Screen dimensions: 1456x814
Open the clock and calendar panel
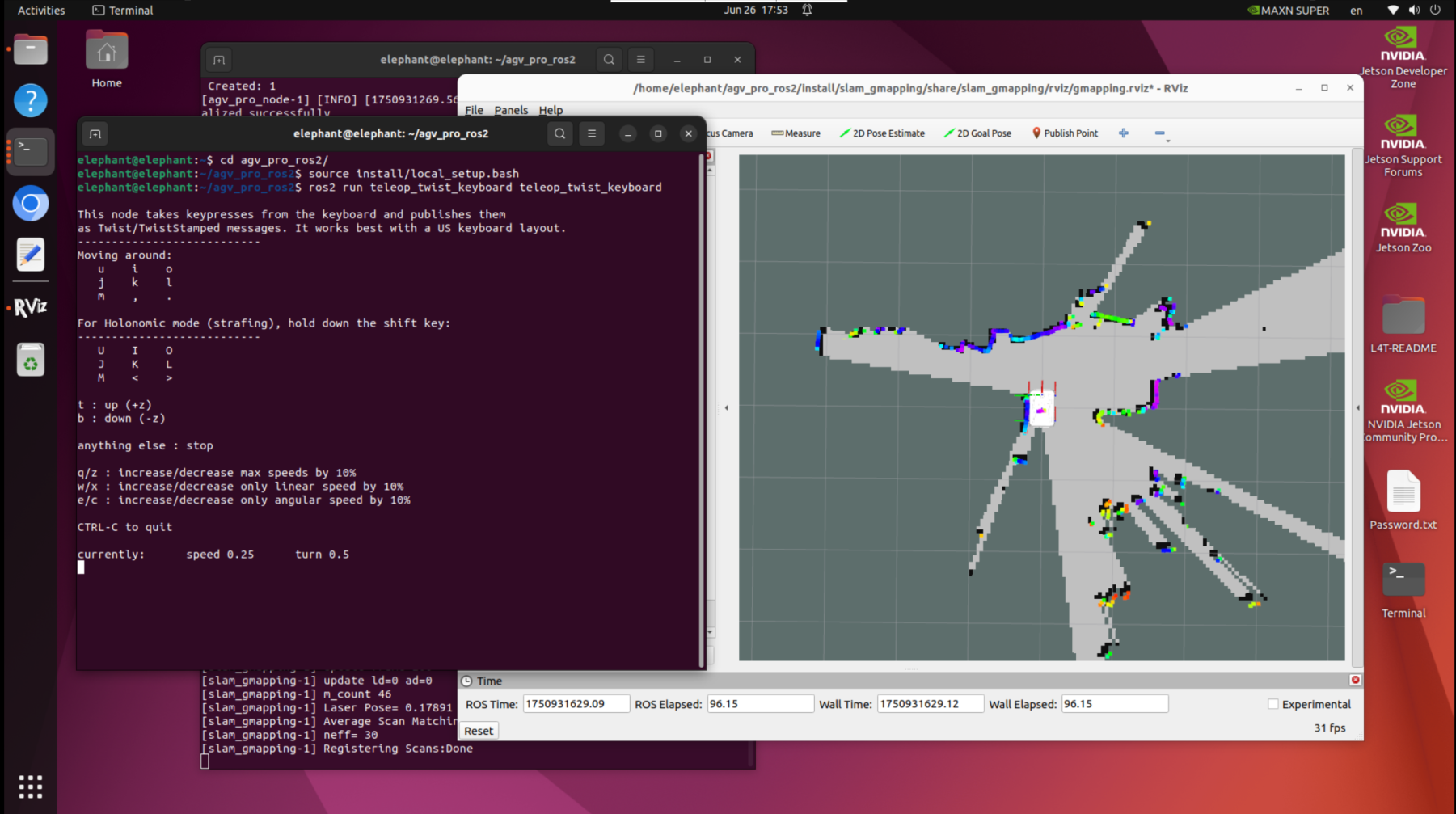click(756, 11)
